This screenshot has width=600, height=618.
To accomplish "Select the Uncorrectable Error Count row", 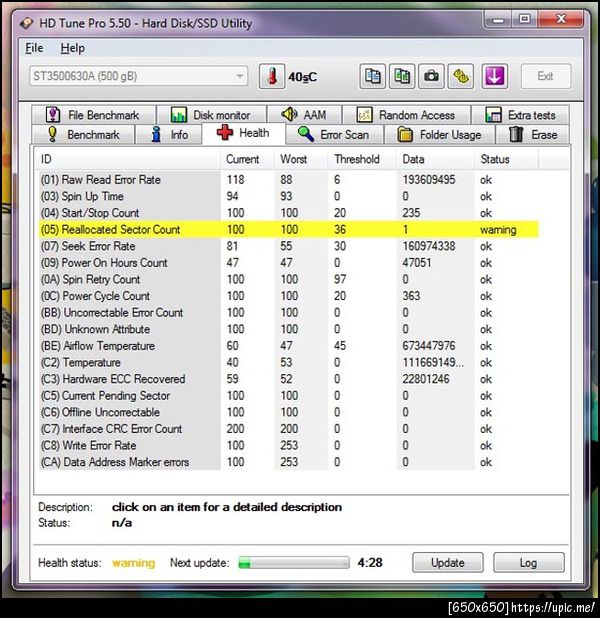I will (289, 313).
